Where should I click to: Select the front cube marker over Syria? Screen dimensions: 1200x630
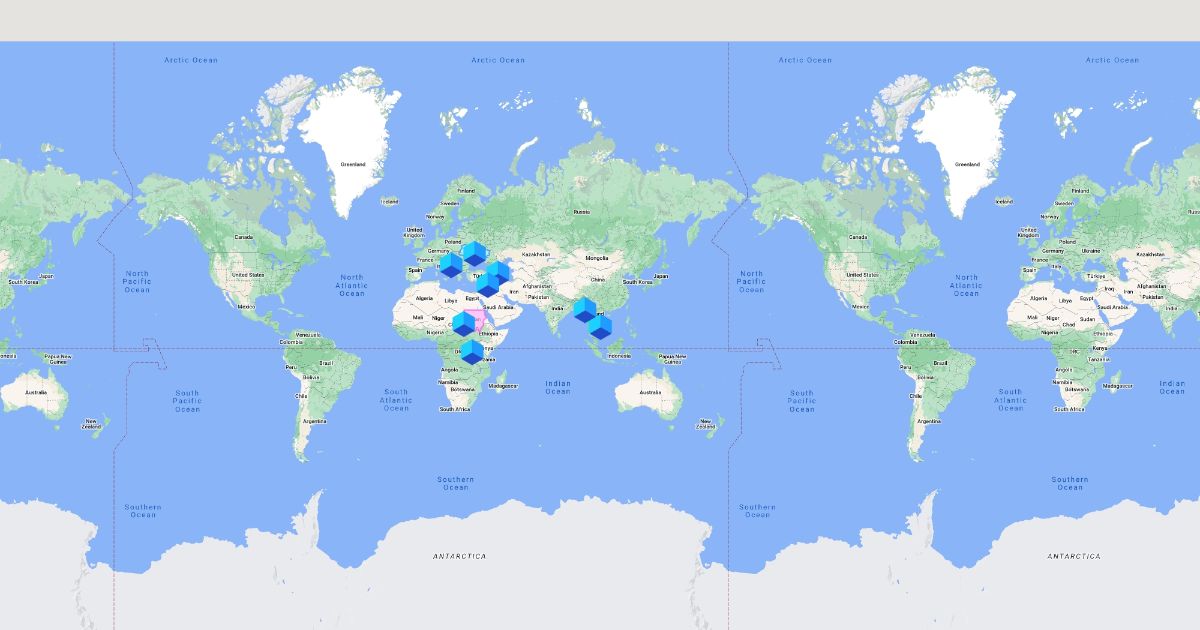point(488,284)
